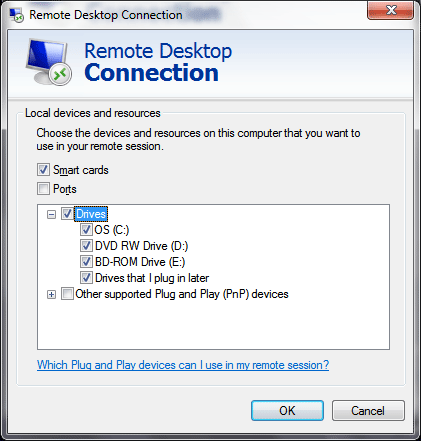This screenshot has width=421, height=441.
Task: Select the BD-ROM Drive (E:) label
Action: (x=140, y=262)
